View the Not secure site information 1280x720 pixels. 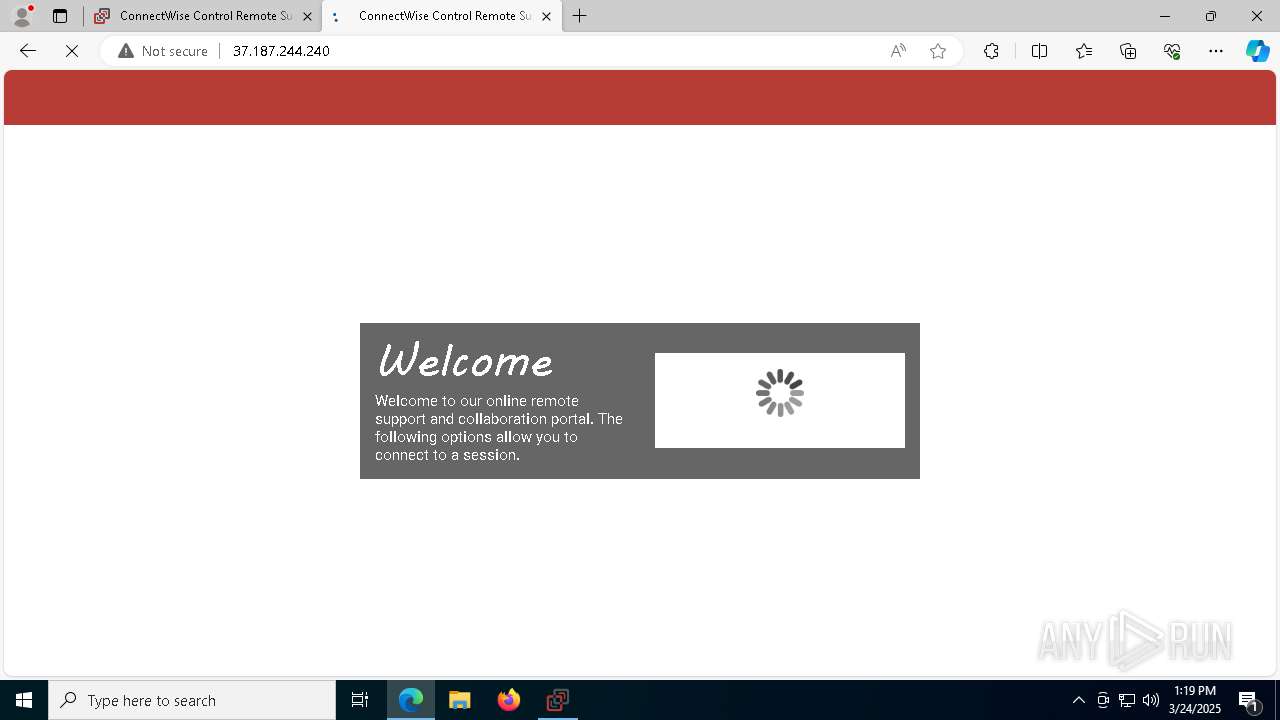coord(163,51)
